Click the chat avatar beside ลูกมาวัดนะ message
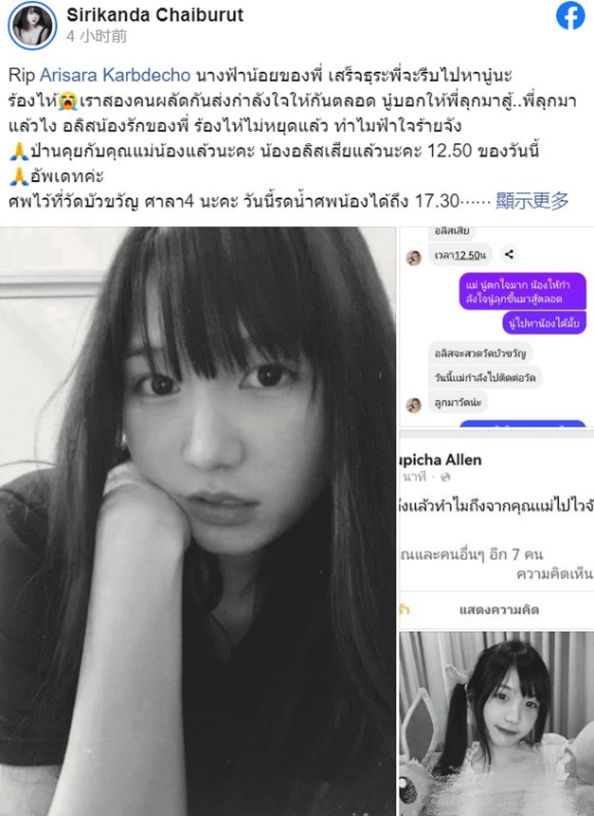 [414, 404]
